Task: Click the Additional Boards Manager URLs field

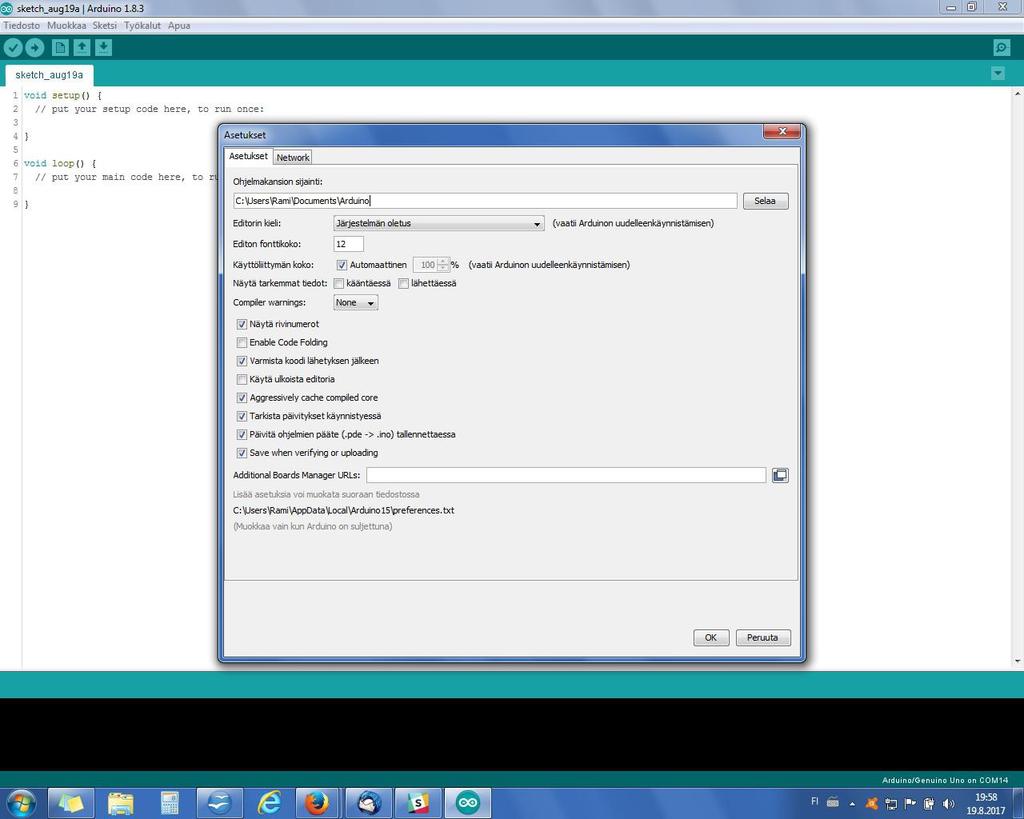Action: pyautogui.click(x=566, y=475)
